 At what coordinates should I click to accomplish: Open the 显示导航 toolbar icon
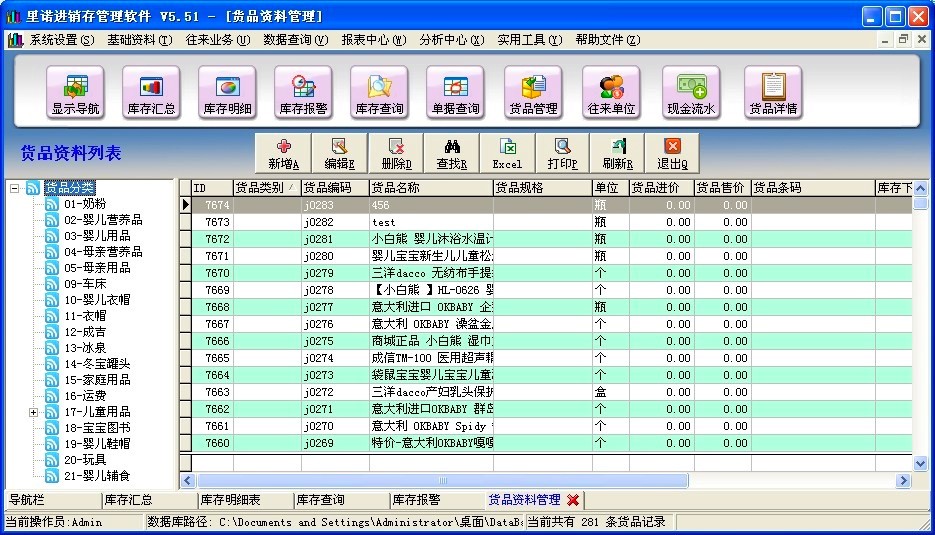[75, 93]
